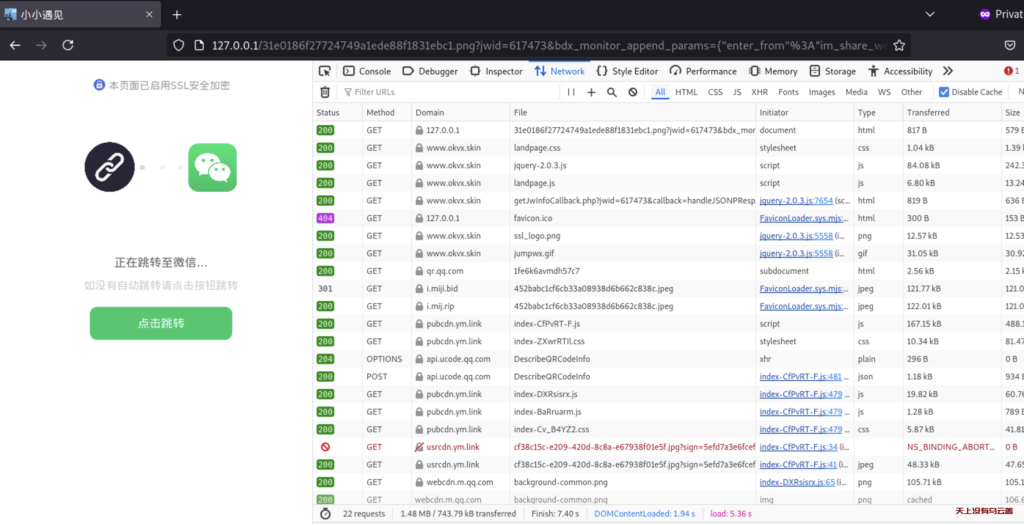Reload the page with refresh icon
This screenshot has width=1024, height=525.
pos(68,45)
